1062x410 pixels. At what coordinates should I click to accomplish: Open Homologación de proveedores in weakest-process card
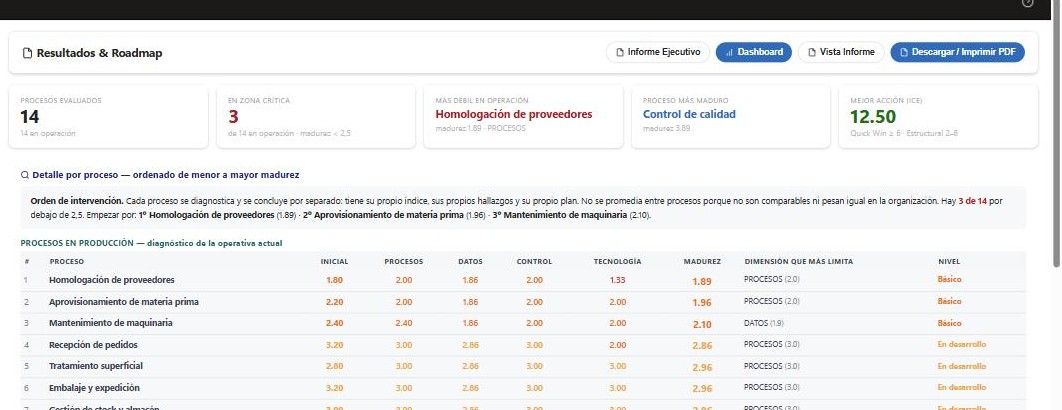click(x=513, y=115)
